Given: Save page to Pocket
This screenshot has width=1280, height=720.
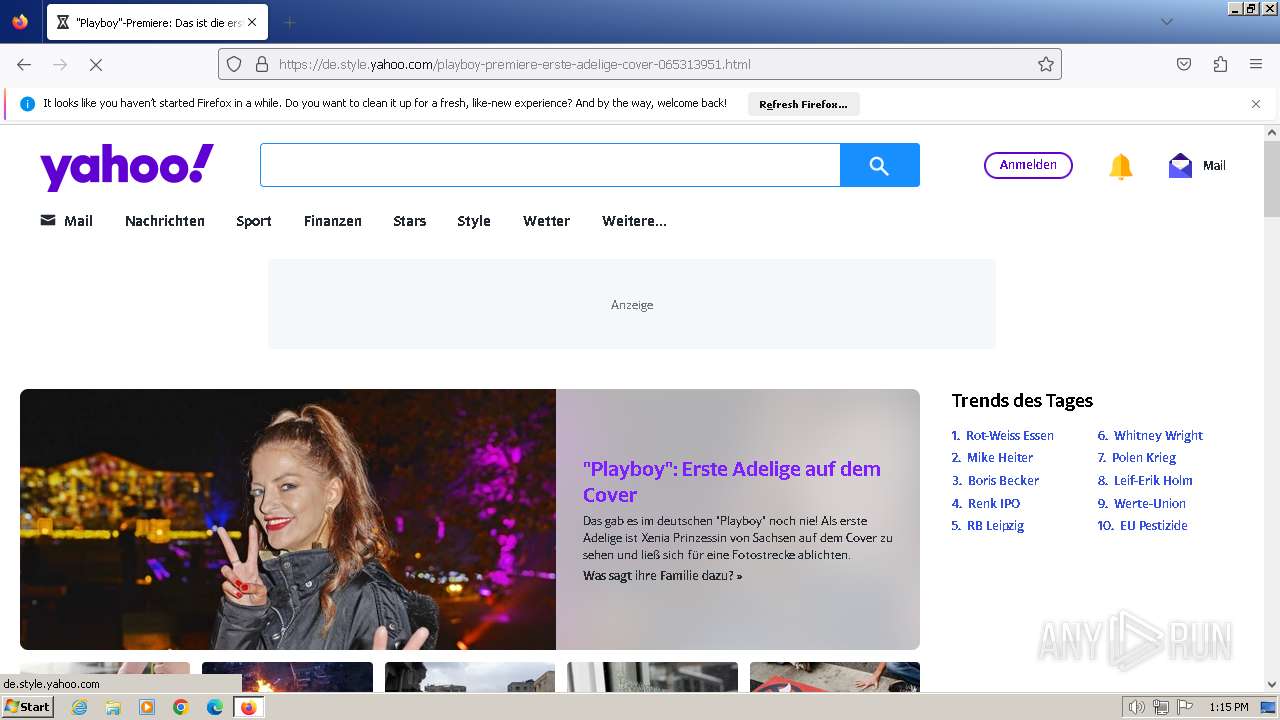Looking at the screenshot, I should [x=1184, y=64].
